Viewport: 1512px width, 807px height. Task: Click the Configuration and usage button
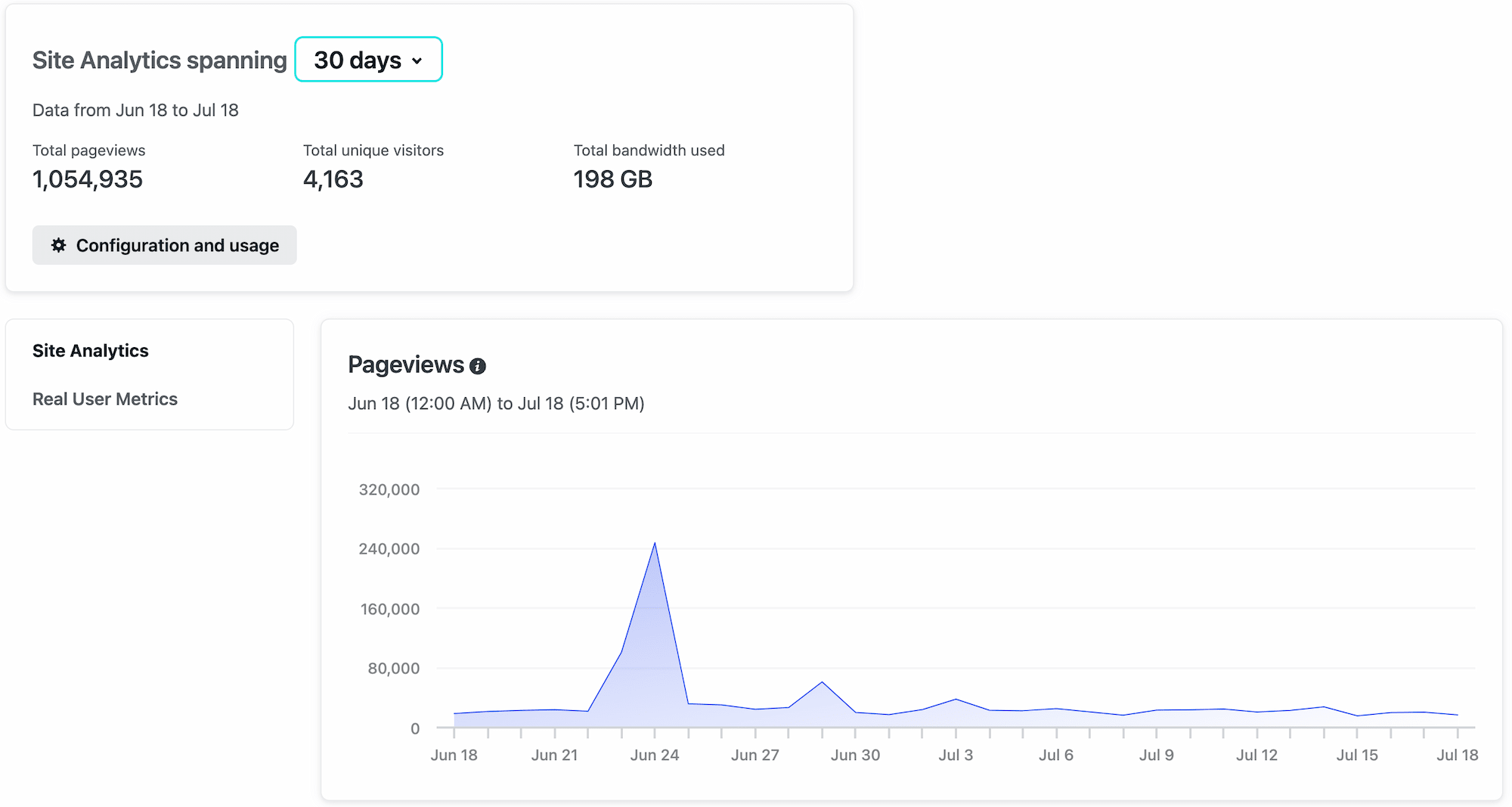(164, 245)
